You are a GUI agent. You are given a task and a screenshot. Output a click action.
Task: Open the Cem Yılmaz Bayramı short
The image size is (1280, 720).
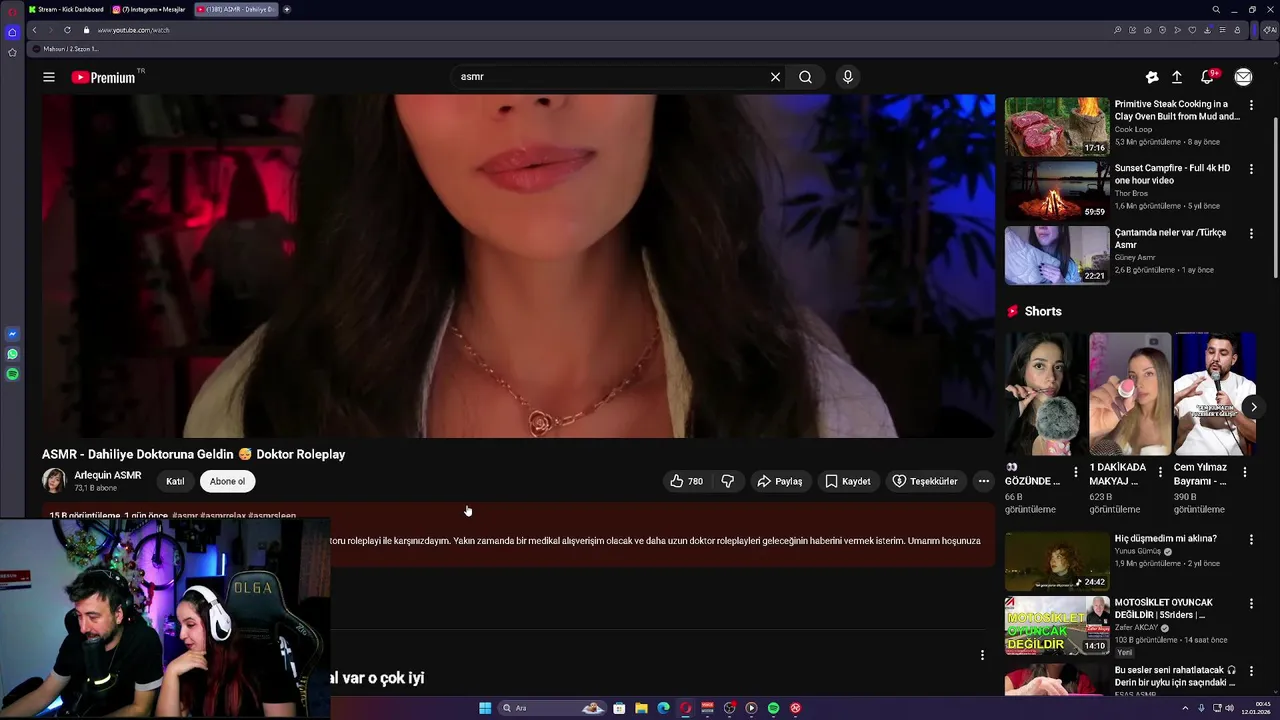[x=1214, y=394]
